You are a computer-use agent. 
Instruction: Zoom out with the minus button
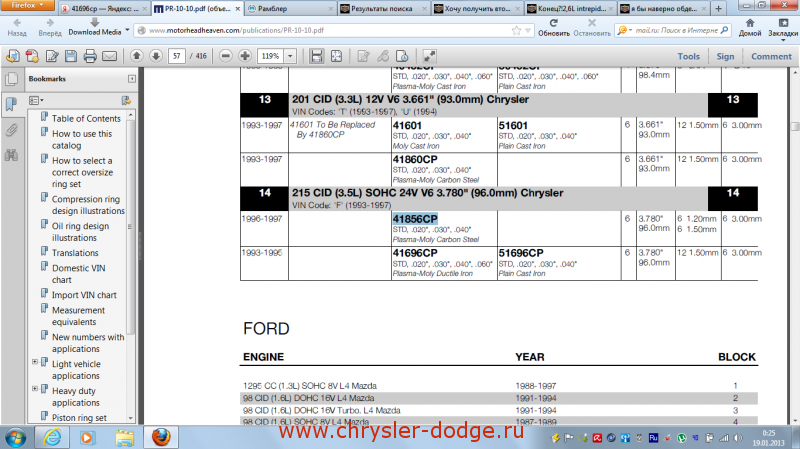click(x=226, y=56)
